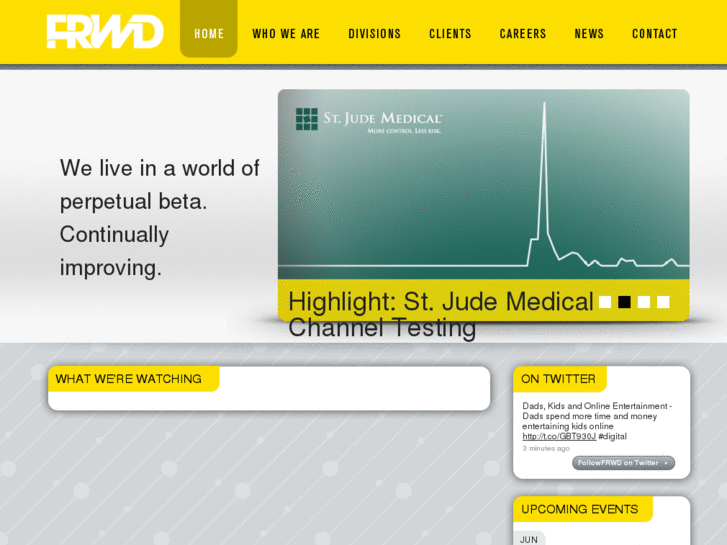The height and width of the screenshot is (545, 727).
Task: Open Highlight: St. Jude Medical Channel Testing
Action: (440, 314)
